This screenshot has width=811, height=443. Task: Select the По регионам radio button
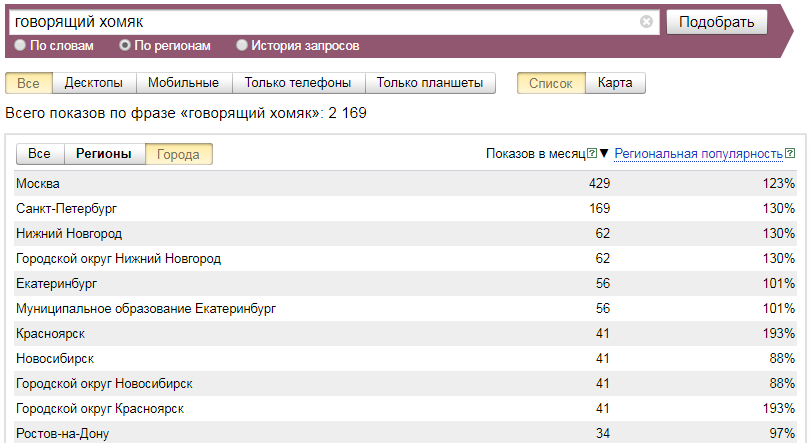pyautogui.click(x=125, y=45)
